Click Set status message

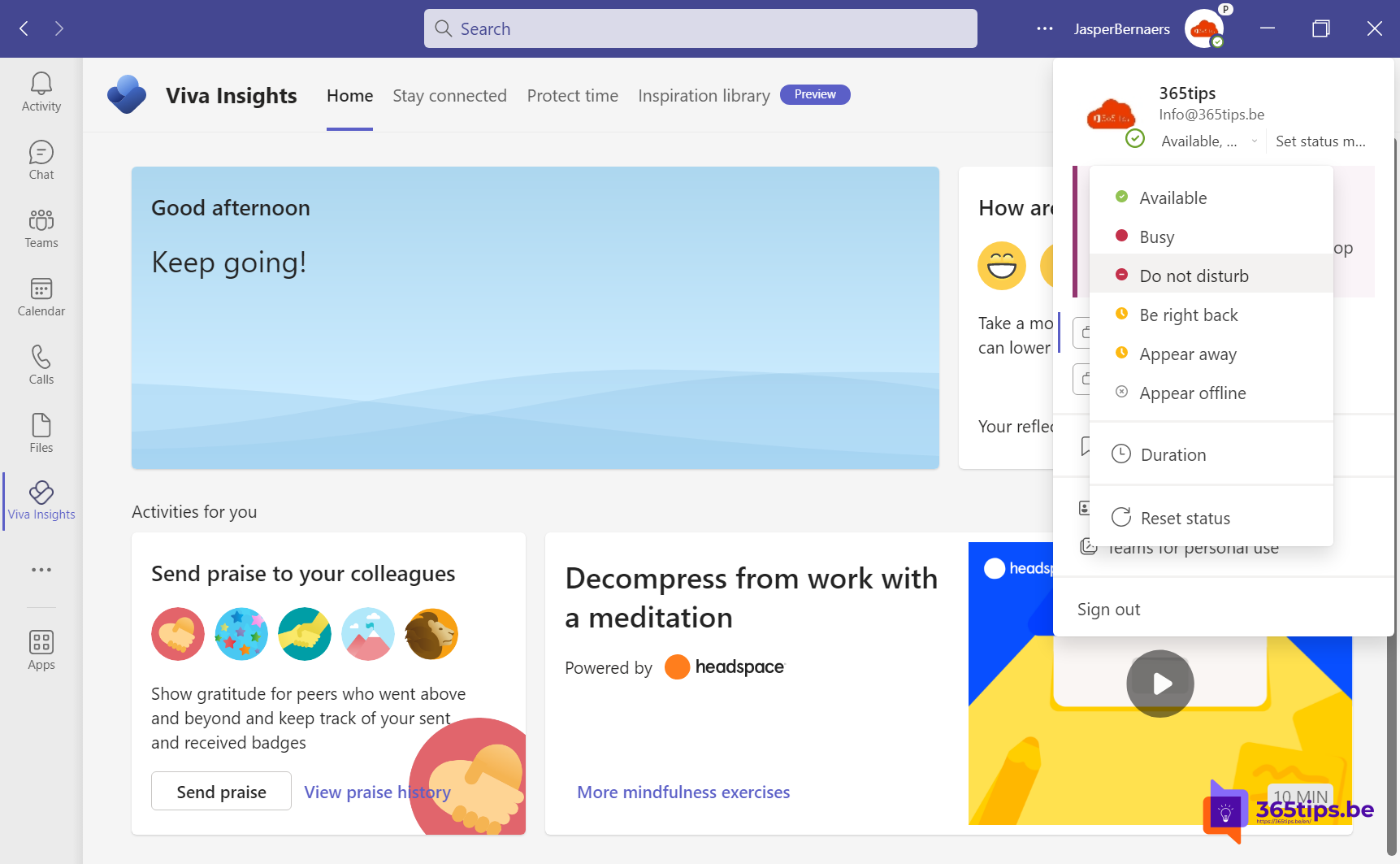coord(1320,141)
